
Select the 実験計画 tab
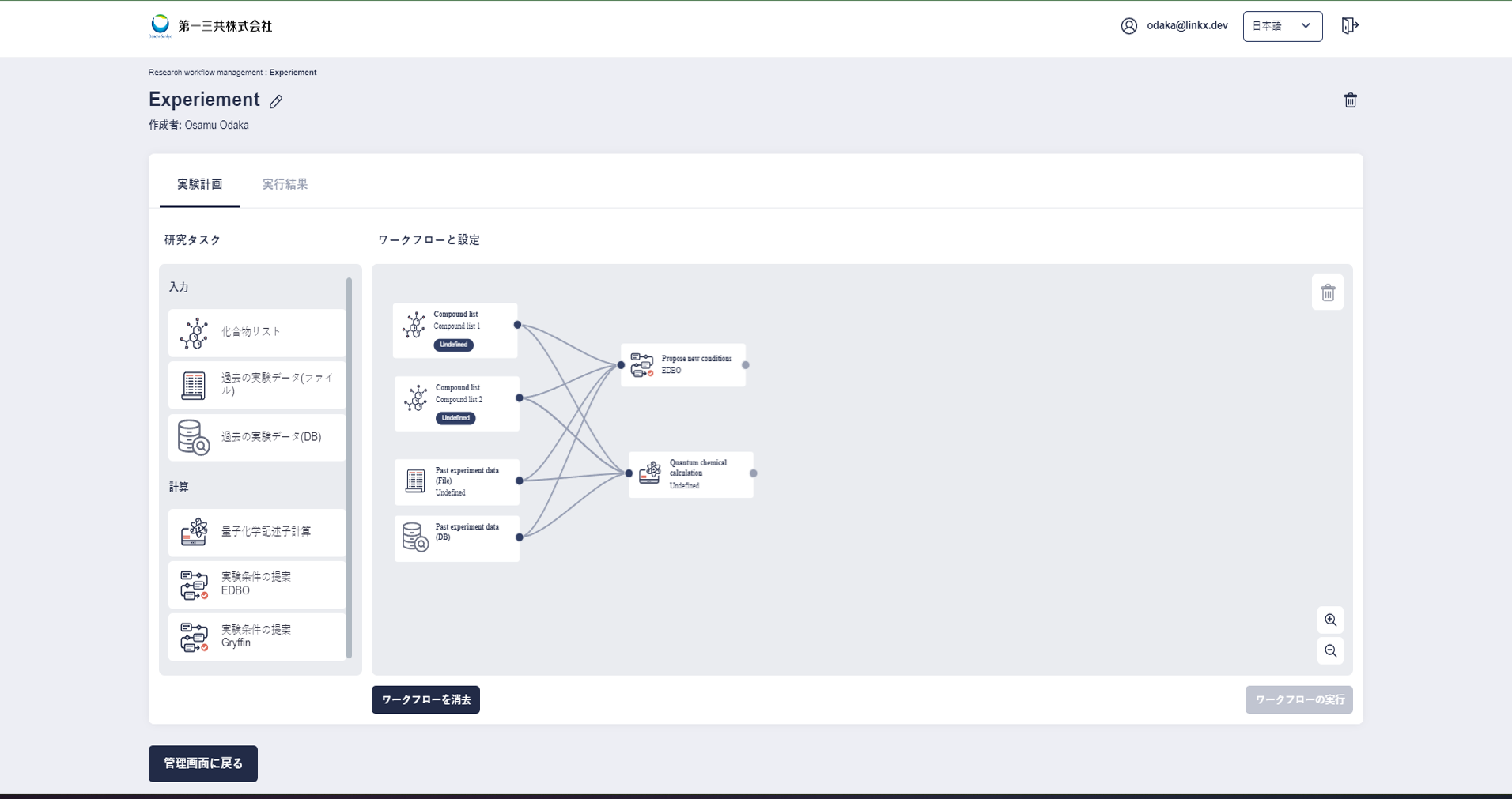tap(199, 184)
